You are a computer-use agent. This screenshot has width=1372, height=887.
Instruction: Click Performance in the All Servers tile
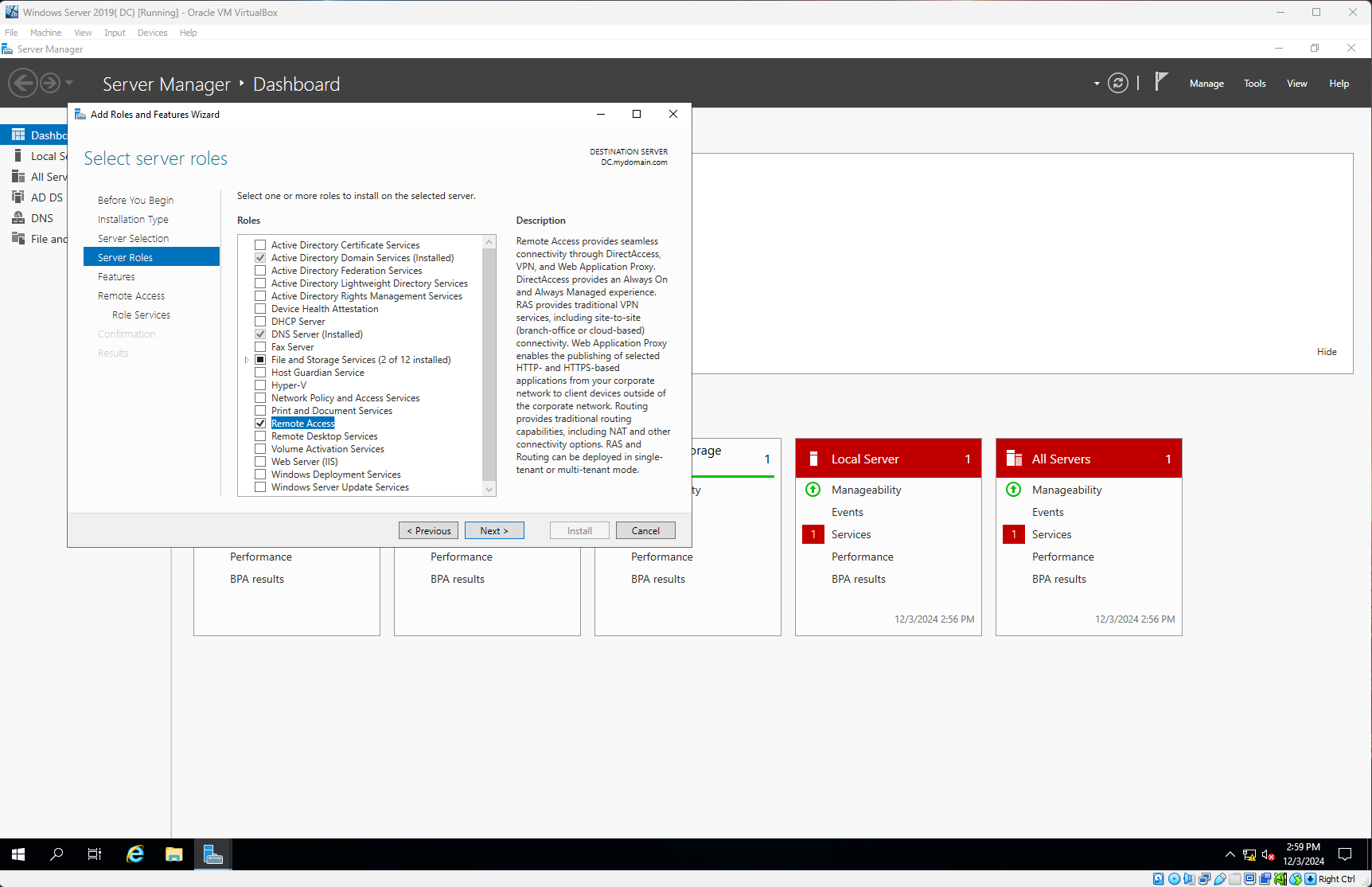1063,557
